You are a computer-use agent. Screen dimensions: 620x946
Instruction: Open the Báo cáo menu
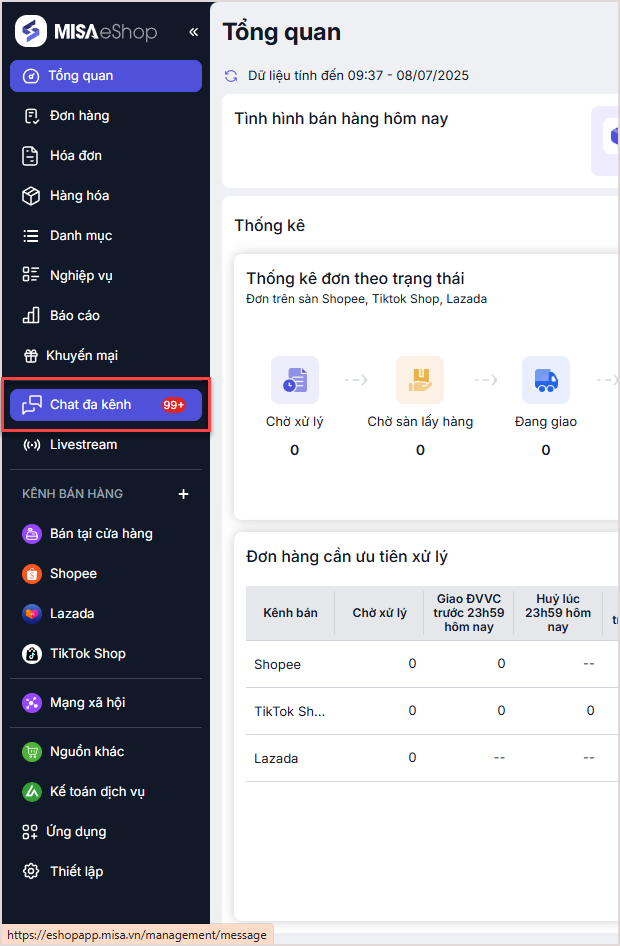[x=106, y=316]
